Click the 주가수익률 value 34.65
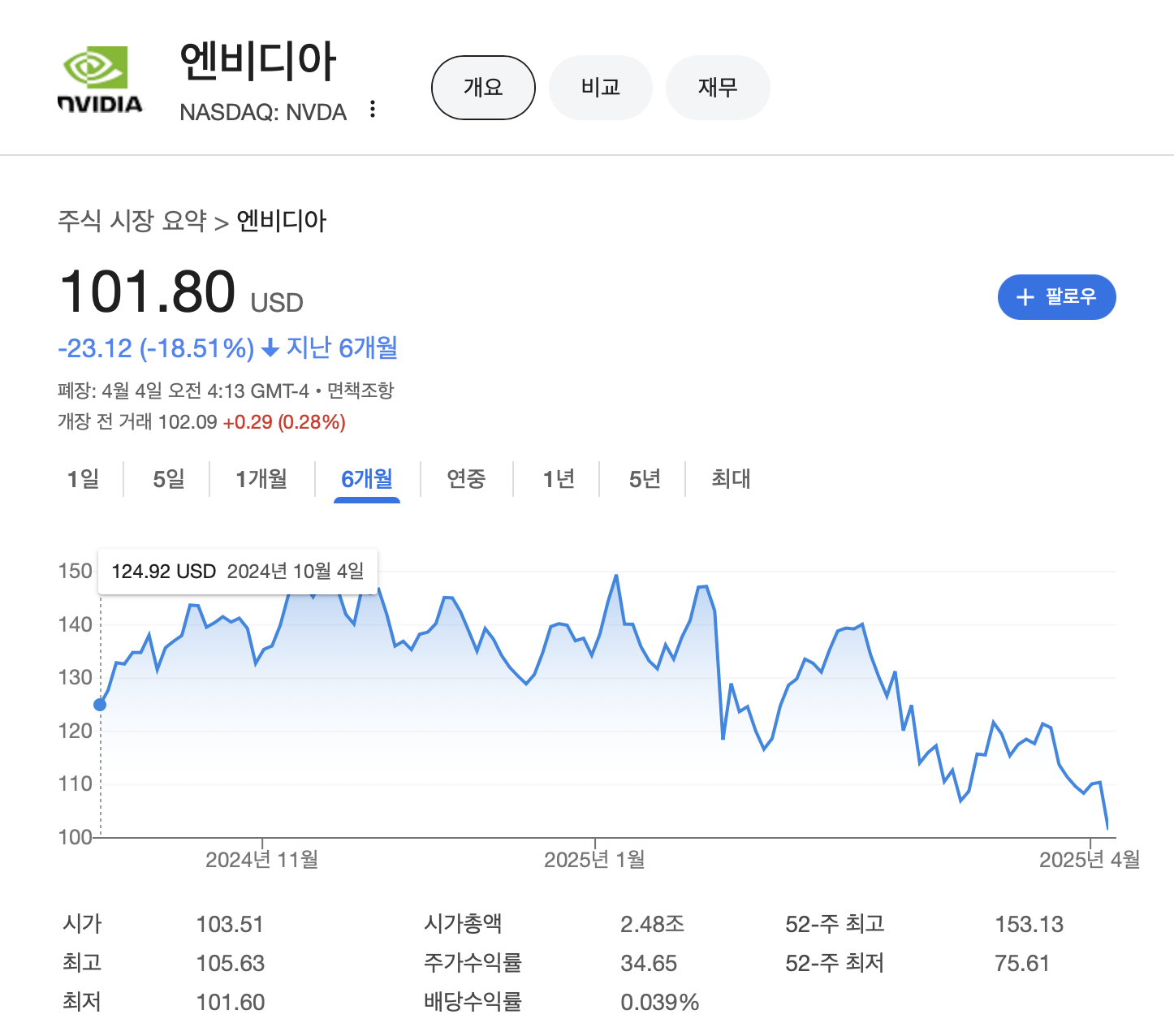Screen dimensions: 1174x1036 tap(649, 964)
